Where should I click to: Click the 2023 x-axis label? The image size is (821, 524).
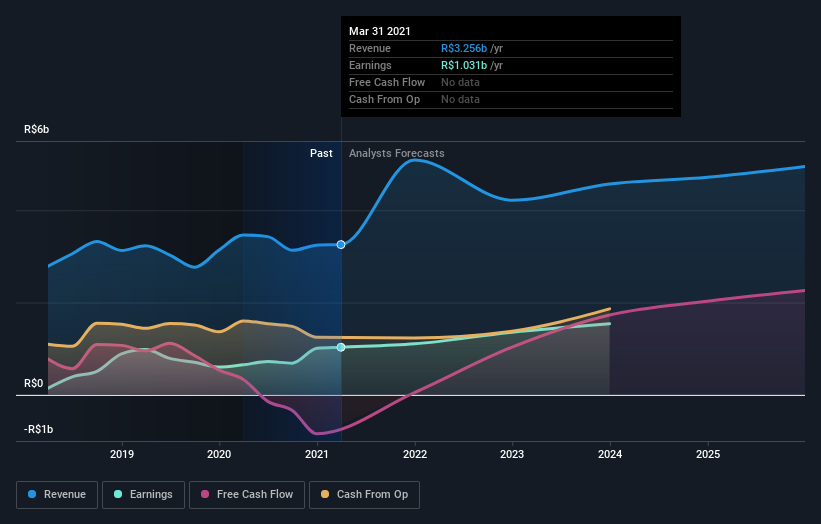pos(512,454)
